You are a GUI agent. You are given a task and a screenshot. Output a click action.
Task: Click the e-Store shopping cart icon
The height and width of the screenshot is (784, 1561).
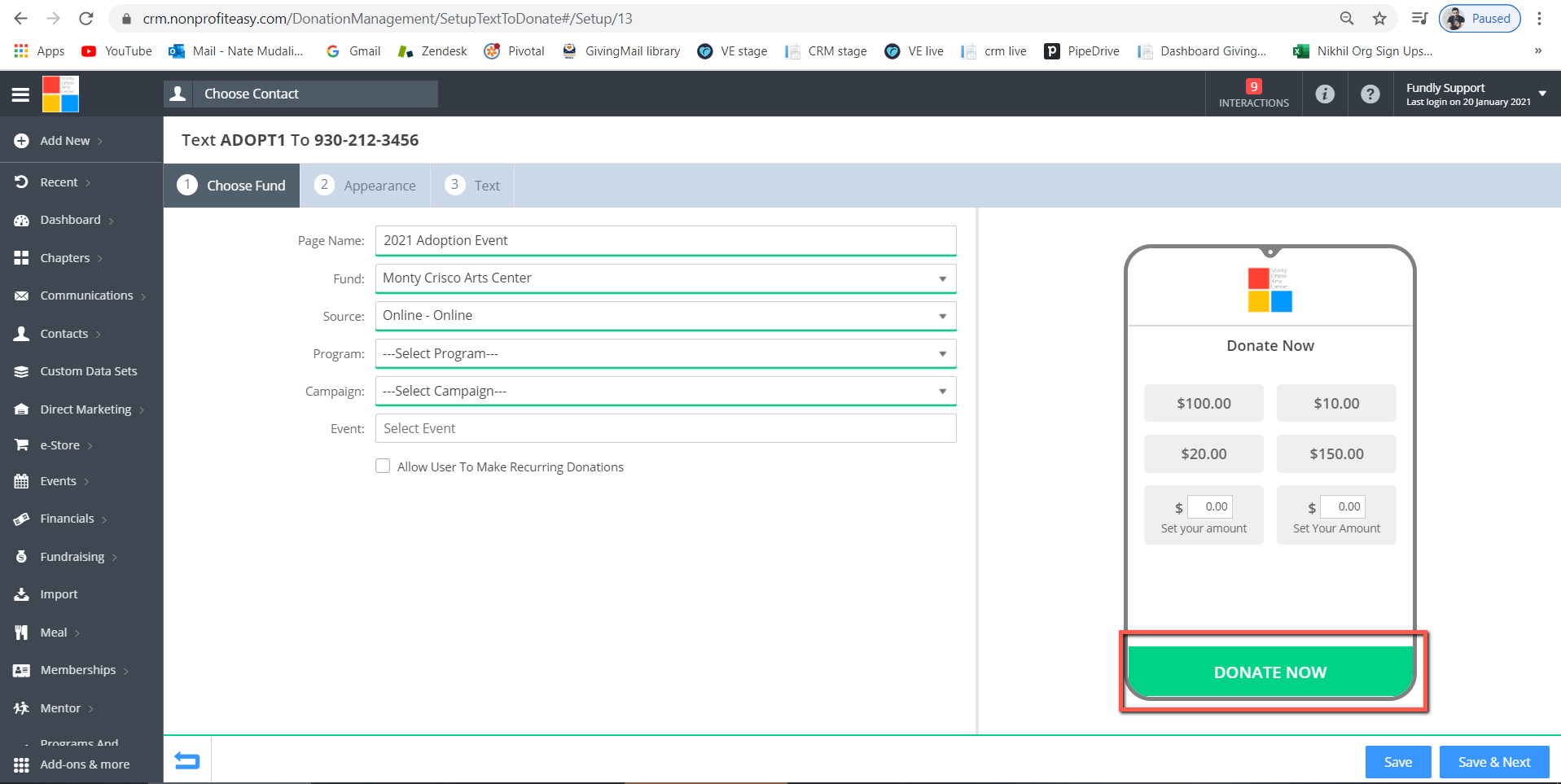[x=21, y=445]
